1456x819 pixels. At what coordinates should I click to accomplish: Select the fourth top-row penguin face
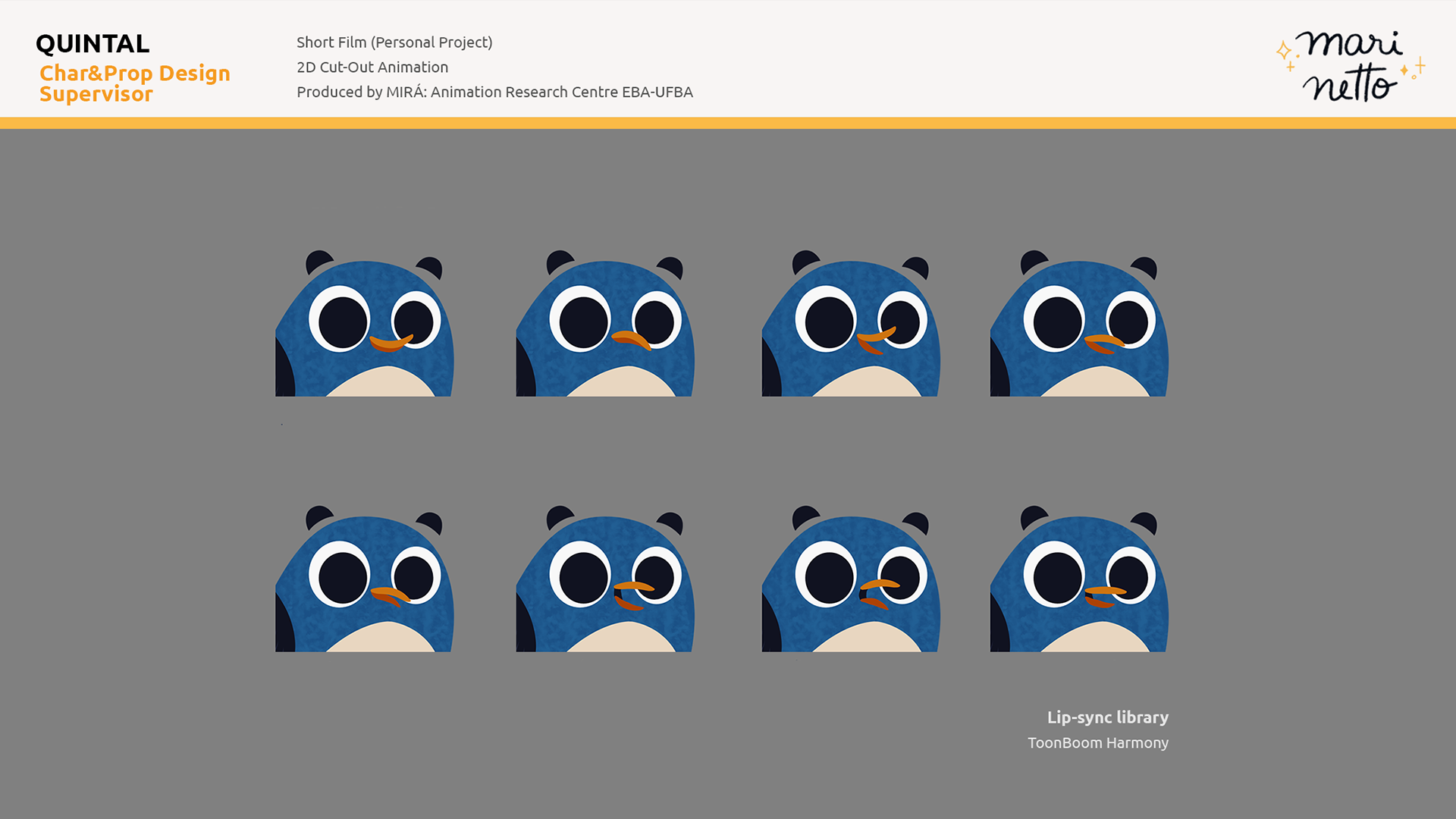click(1079, 324)
